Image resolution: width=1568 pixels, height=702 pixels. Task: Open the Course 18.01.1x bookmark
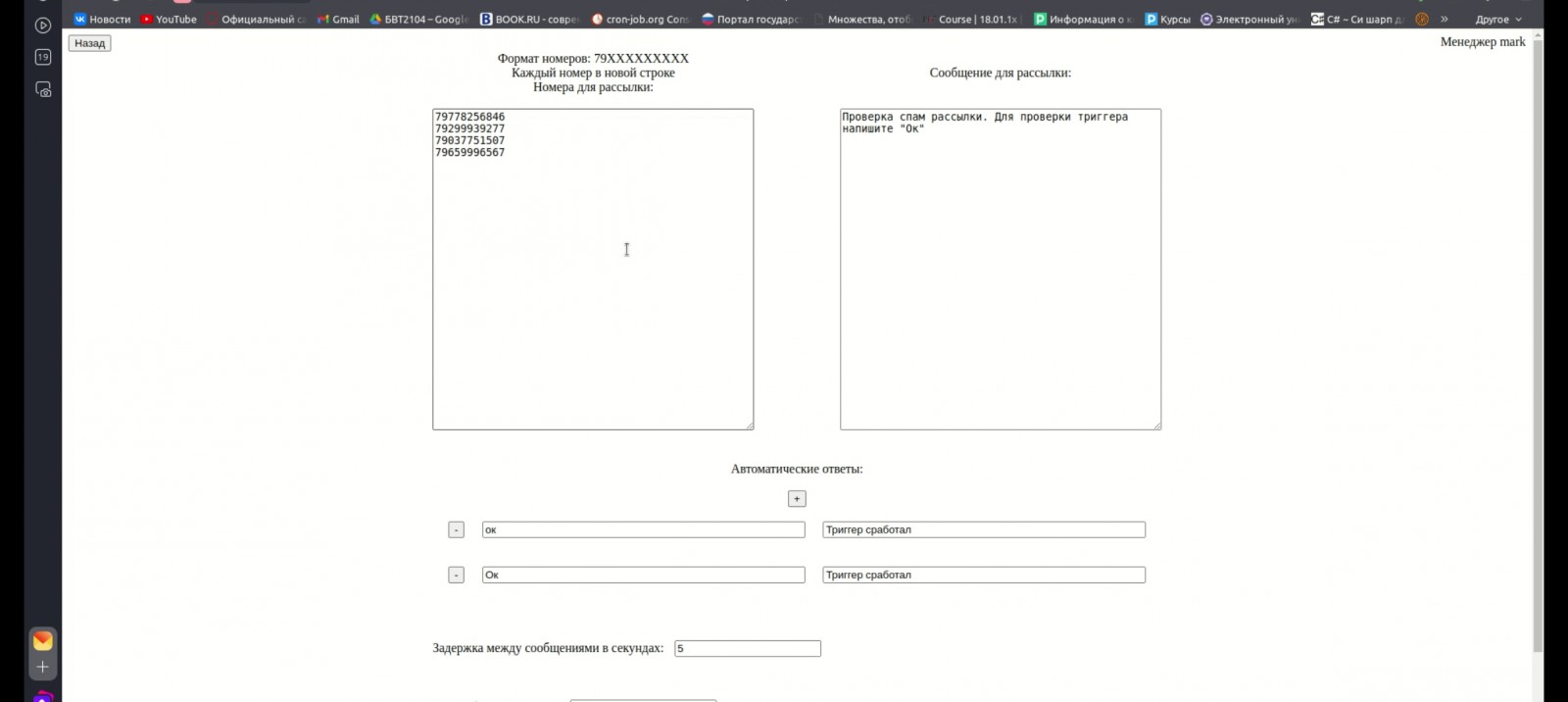click(972, 19)
